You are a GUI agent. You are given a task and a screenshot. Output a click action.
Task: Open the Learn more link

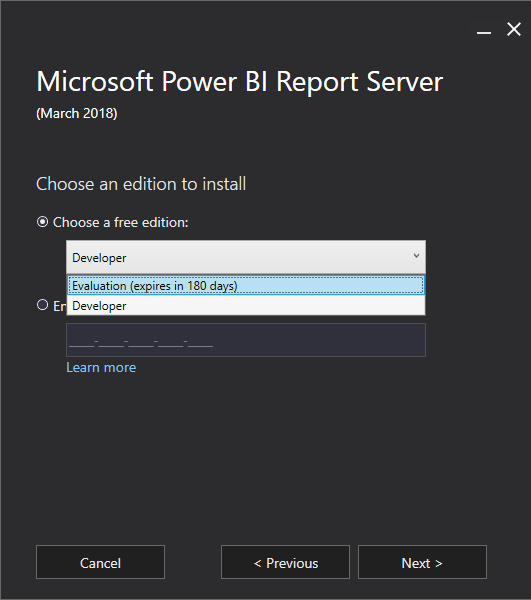click(x=101, y=367)
